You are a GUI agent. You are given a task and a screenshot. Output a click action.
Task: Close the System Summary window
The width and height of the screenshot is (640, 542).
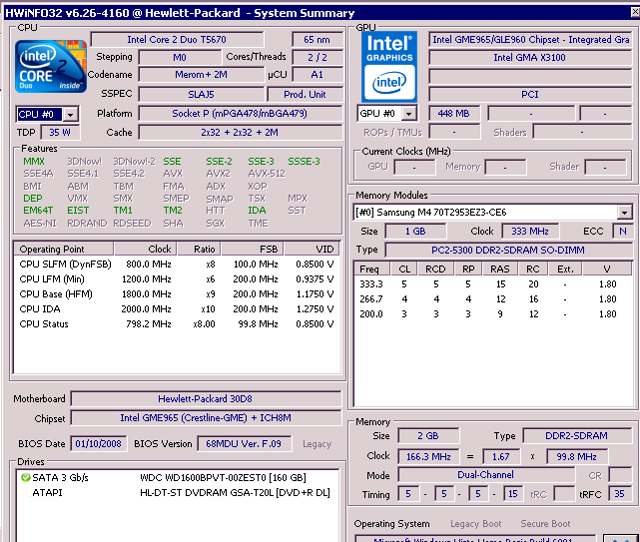635,13
